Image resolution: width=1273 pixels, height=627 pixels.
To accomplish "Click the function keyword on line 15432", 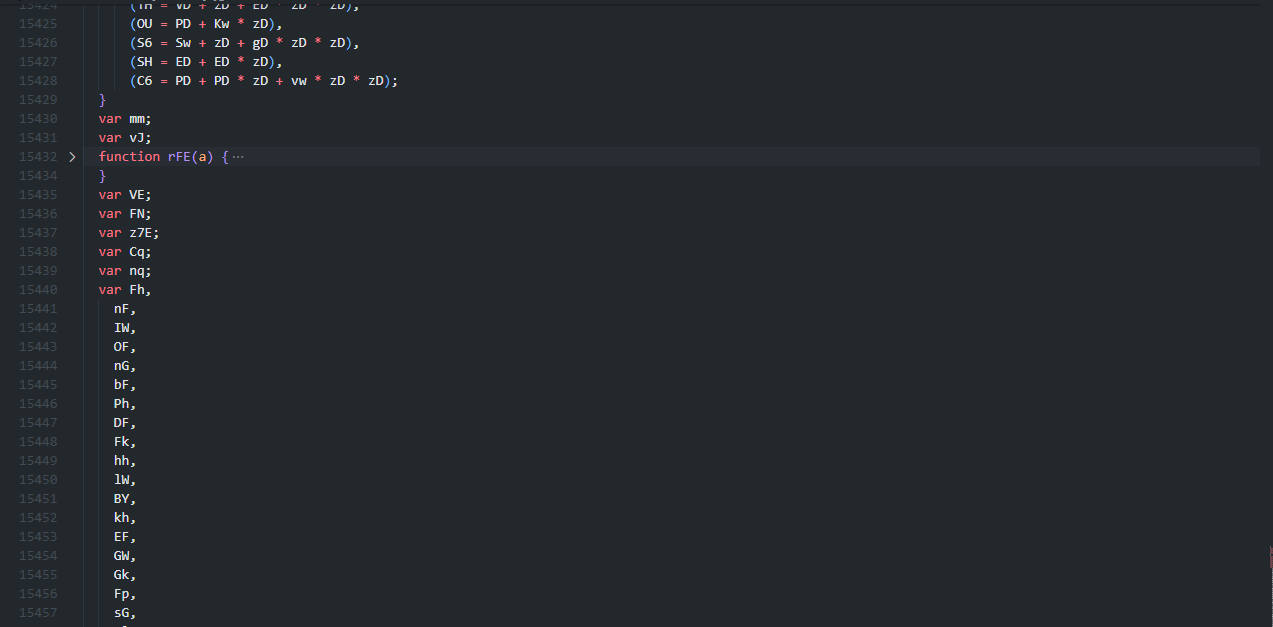I will click(x=129, y=157).
